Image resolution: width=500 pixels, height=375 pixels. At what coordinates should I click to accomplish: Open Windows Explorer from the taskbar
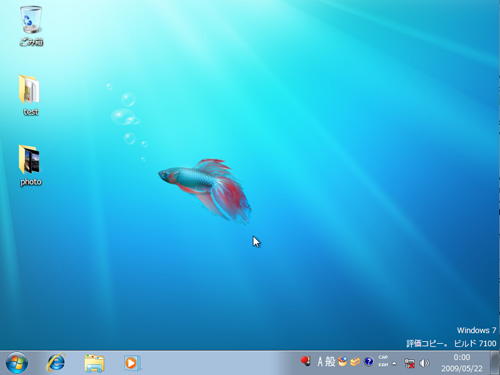point(94,363)
